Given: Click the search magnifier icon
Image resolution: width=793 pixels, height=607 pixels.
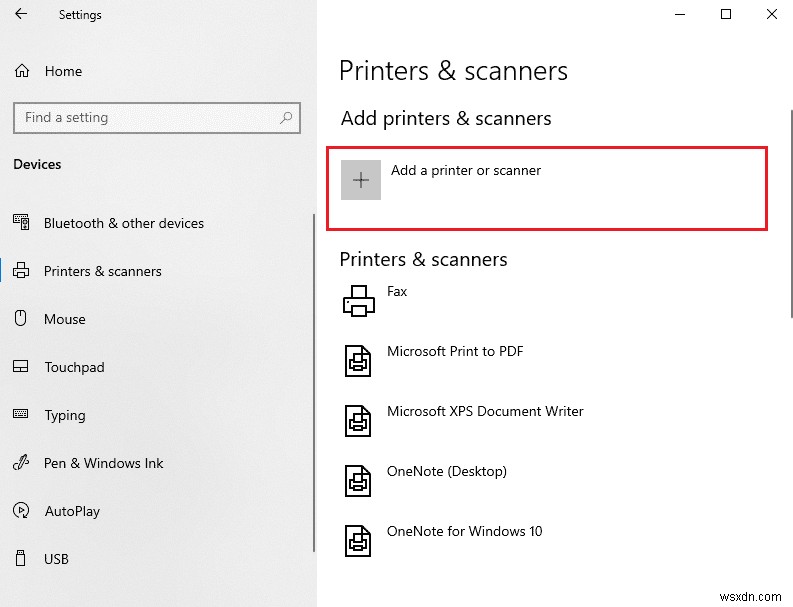Looking at the screenshot, I should tap(286, 118).
